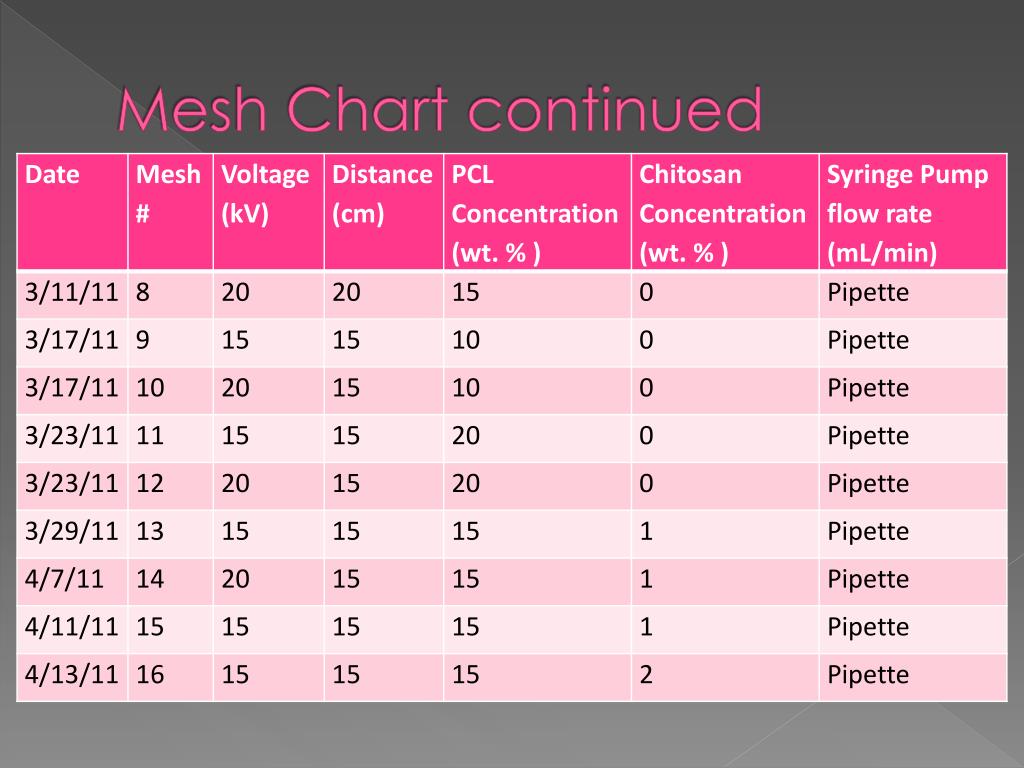Click Syringe Pump flow rate header
The image size is (1024, 768).
click(913, 212)
